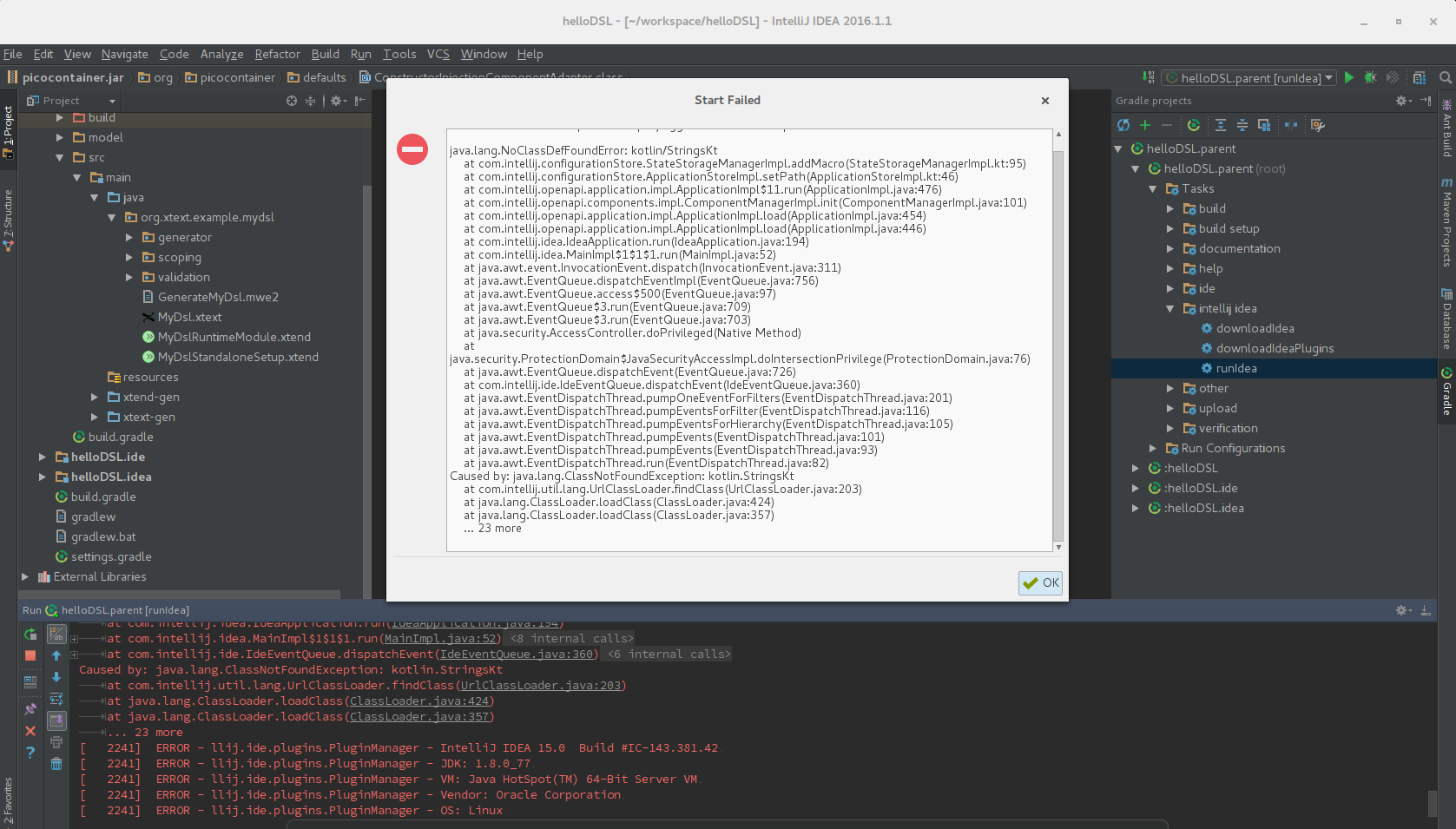Execute Gradle task via the green Gradle icon
Screen dimensions: 1456x829
click(1194, 125)
